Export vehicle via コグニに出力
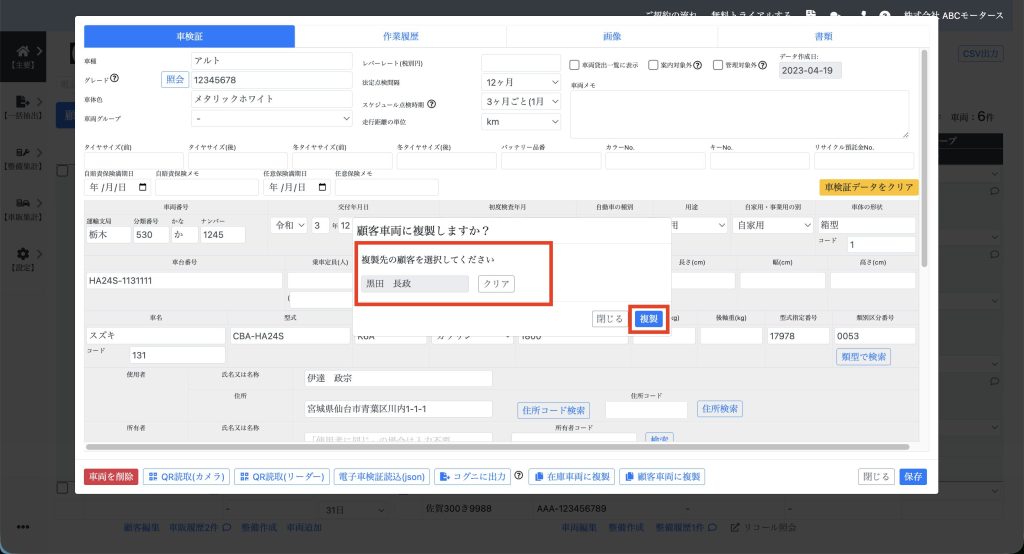 pyautogui.click(x=473, y=477)
